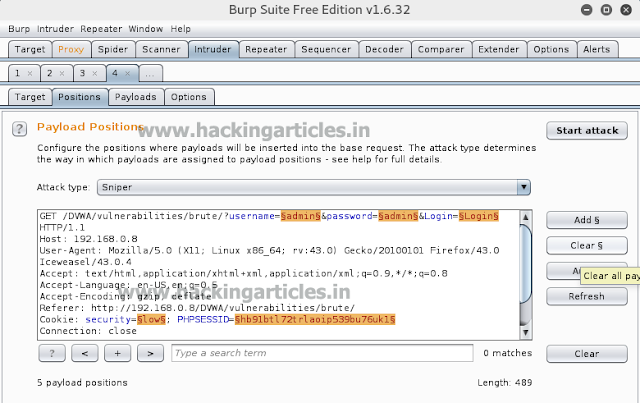Image resolution: width=640 pixels, height=403 pixels.
Task: Click the scrollbar up arrow in request editor
Action: 526,217
